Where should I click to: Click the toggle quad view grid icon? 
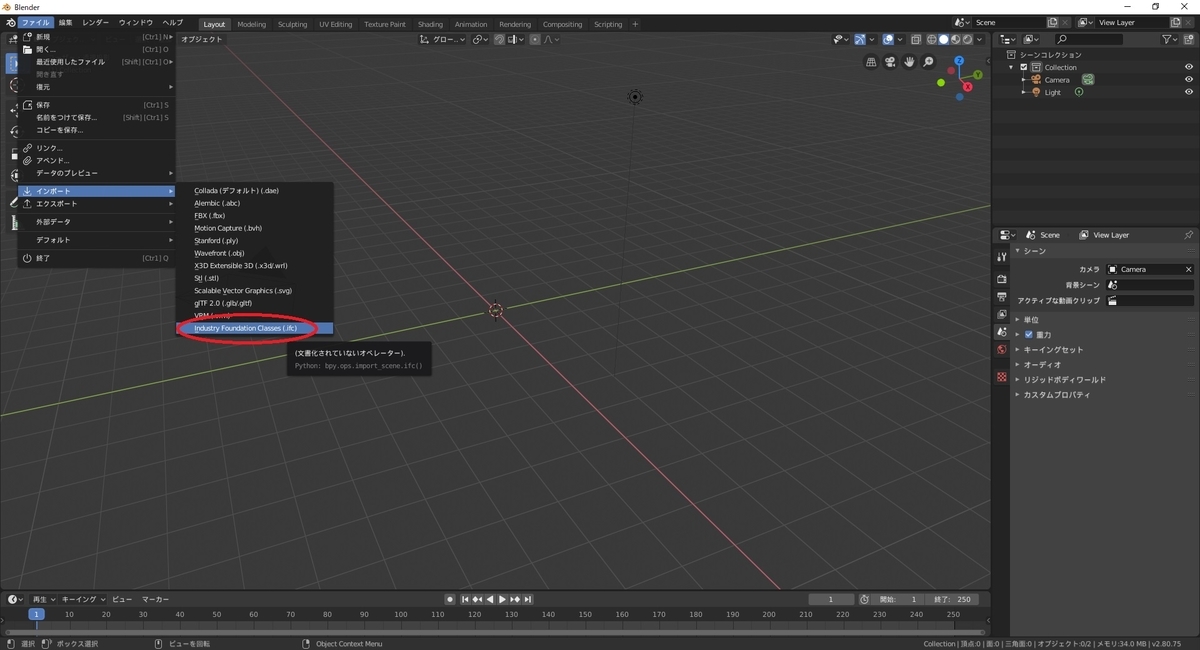click(x=871, y=62)
